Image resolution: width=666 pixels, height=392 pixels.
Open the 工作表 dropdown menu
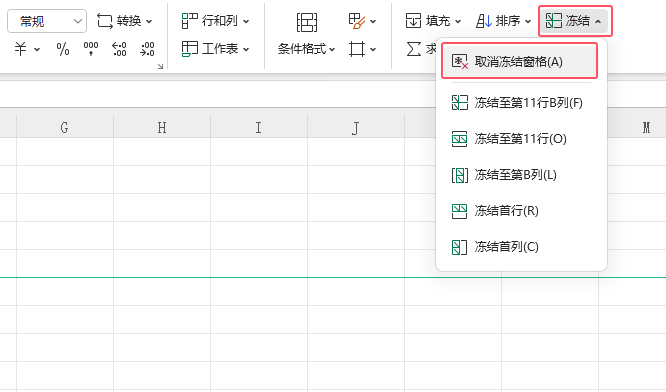pyautogui.click(x=215, y=49)
